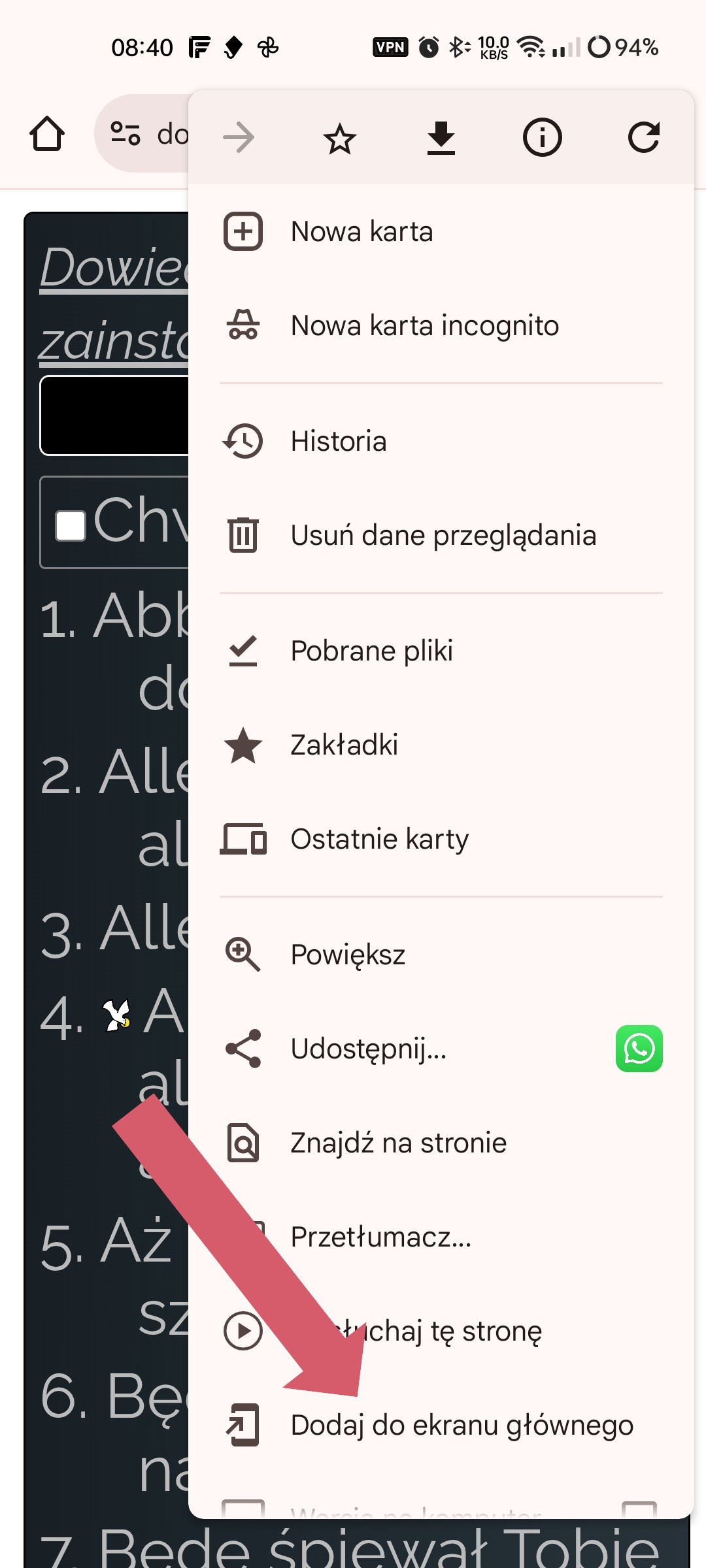
Task: Share via WhatsApp shortcut icon
Action: (x=639, y=1049)
